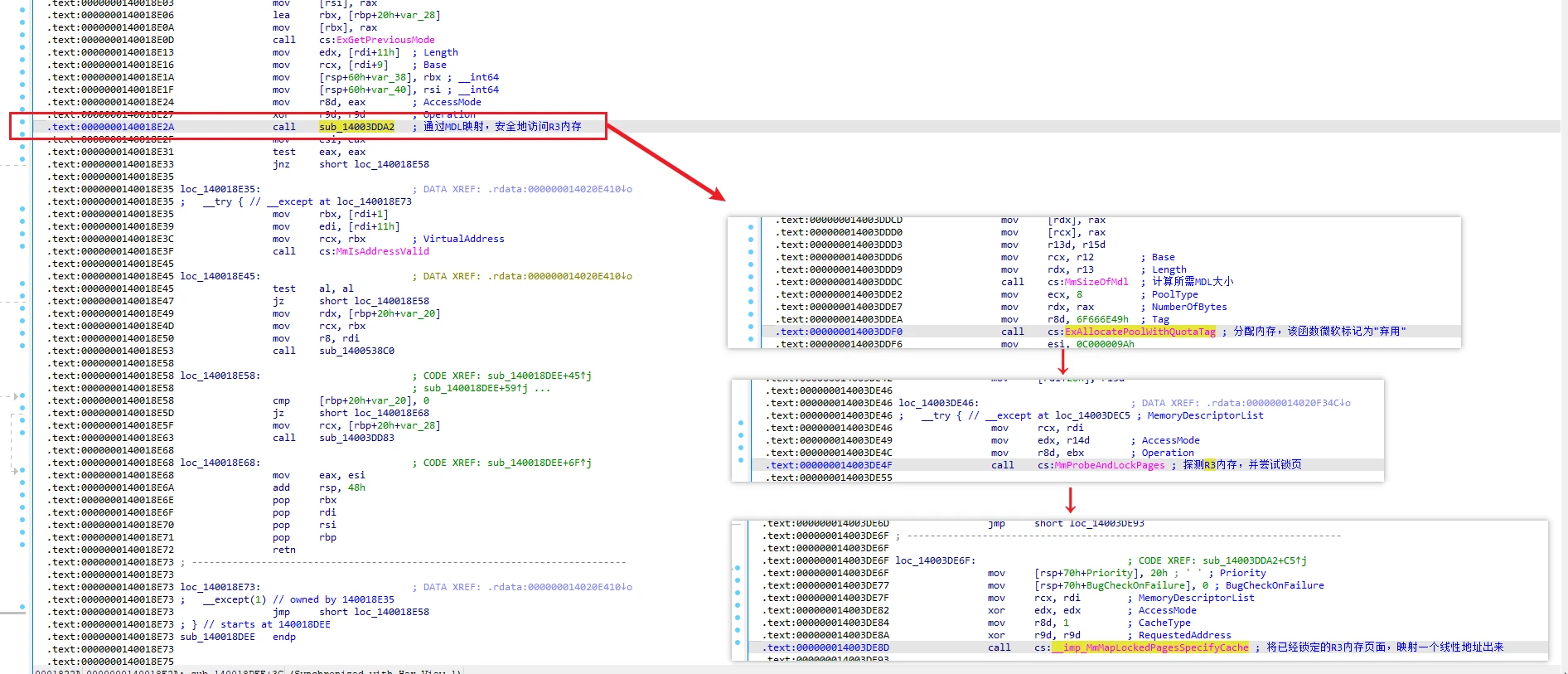Open the CODE XREF sub_140018DEE+45↑j

[540, 376]
